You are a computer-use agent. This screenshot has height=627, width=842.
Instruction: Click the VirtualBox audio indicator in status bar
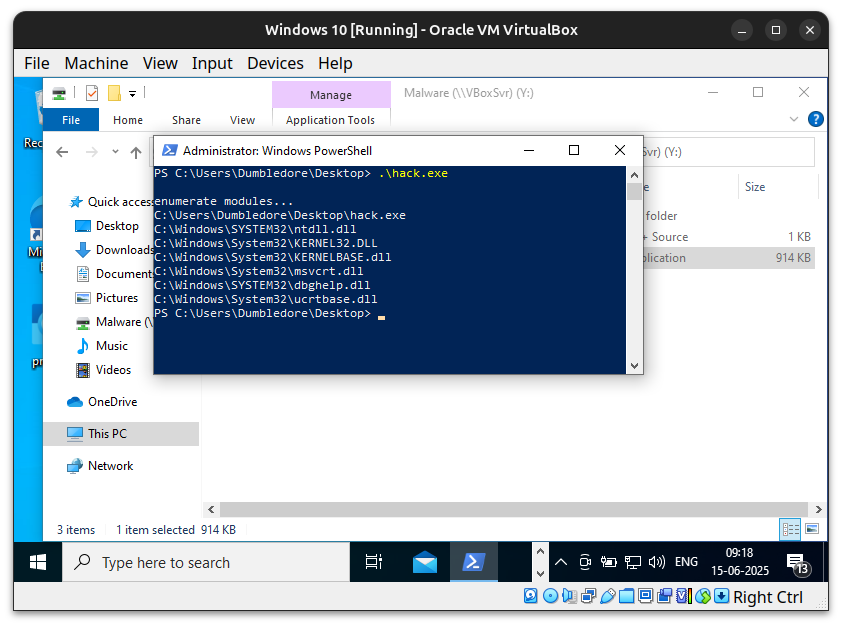pos(569,596)
